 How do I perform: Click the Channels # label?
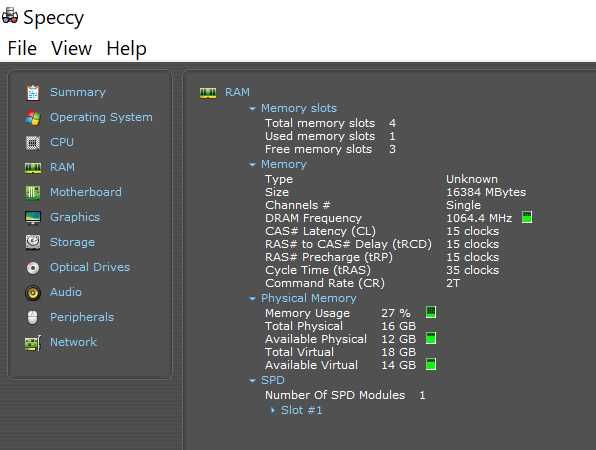click(298, 205)
